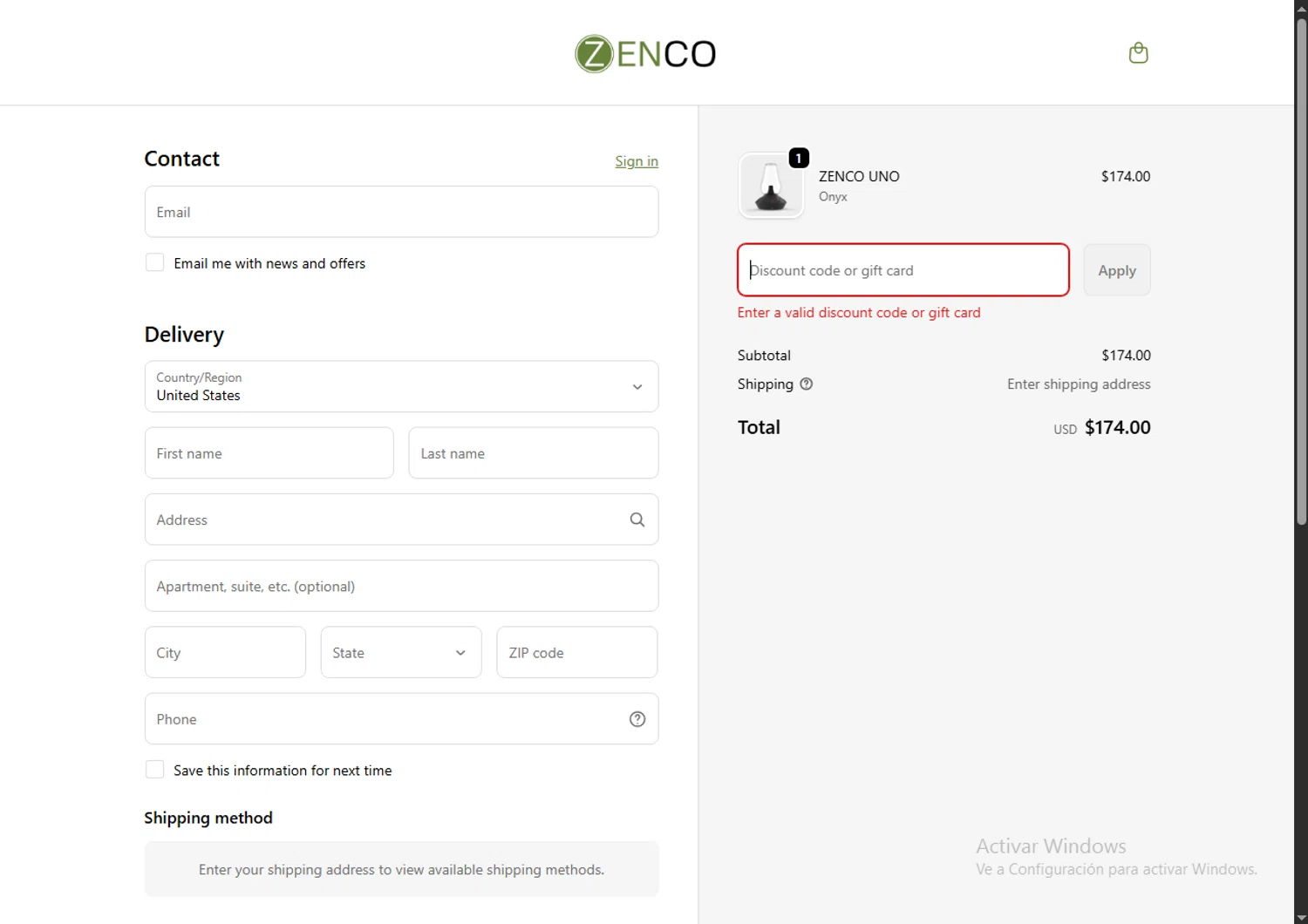Click the Shipping info question icon
The image size is (1308, 924).
point(807,384)
